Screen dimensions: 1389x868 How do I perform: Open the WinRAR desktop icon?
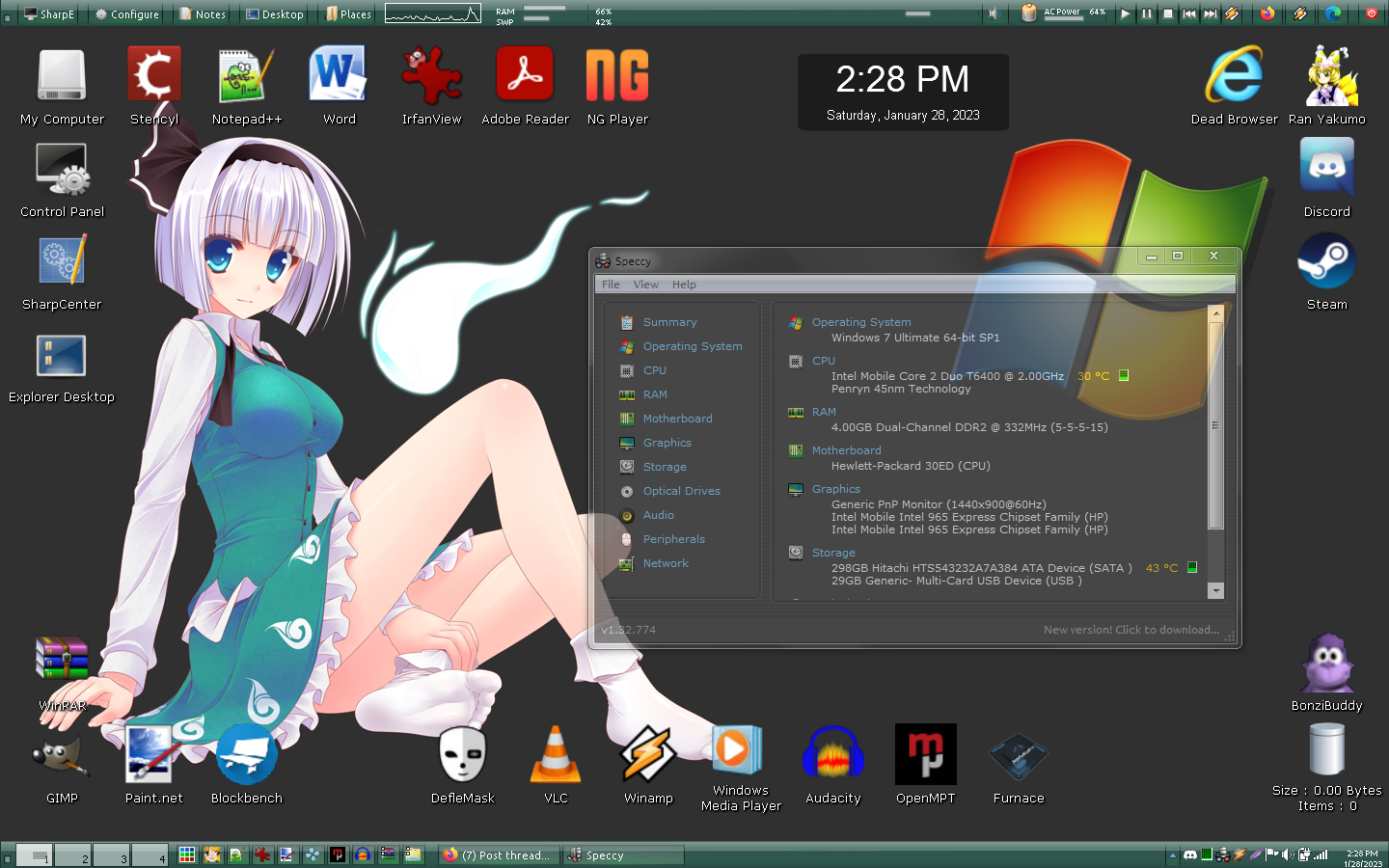[x=62, y=673]
